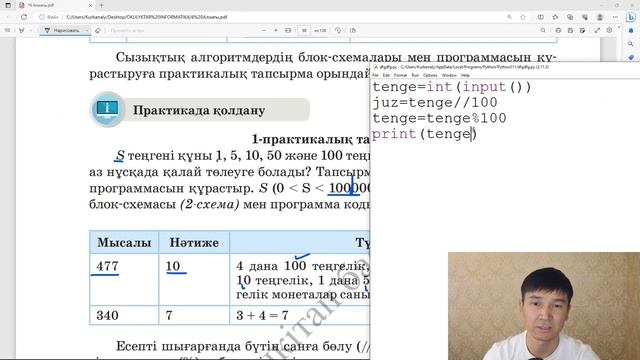Open the Format menu in IDLE
The image size is (640, 360).
(400, 76)
